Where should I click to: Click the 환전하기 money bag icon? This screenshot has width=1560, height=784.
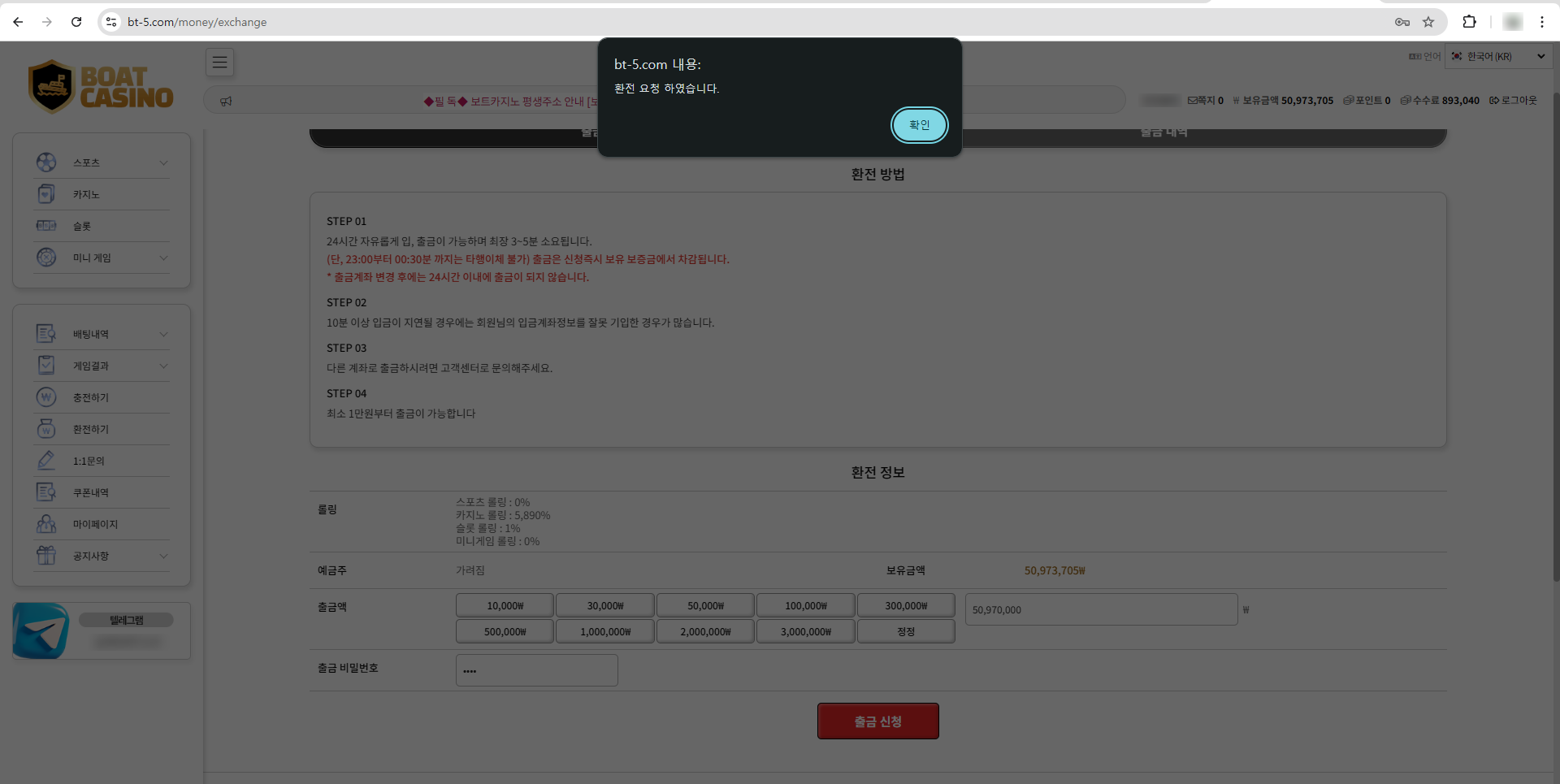(x=46, y=429)
